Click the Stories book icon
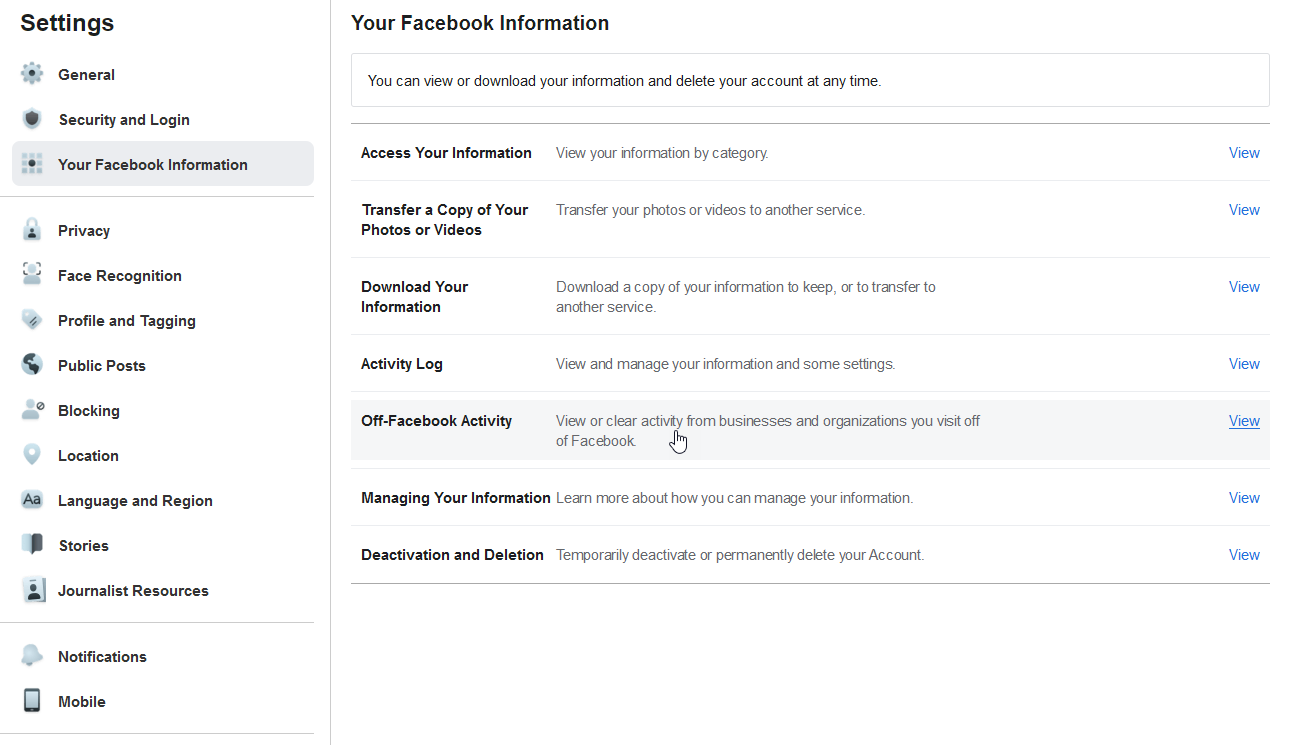This screenshot has height=745, width=1296. [32, 545]
